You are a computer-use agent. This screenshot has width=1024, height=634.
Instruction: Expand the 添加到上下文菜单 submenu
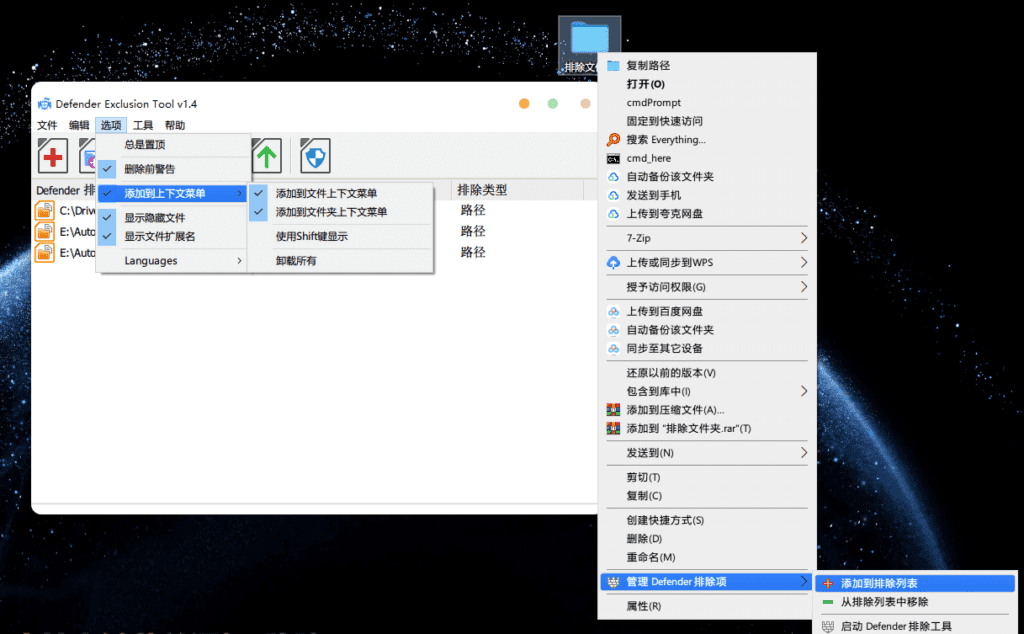pos(173,193)
